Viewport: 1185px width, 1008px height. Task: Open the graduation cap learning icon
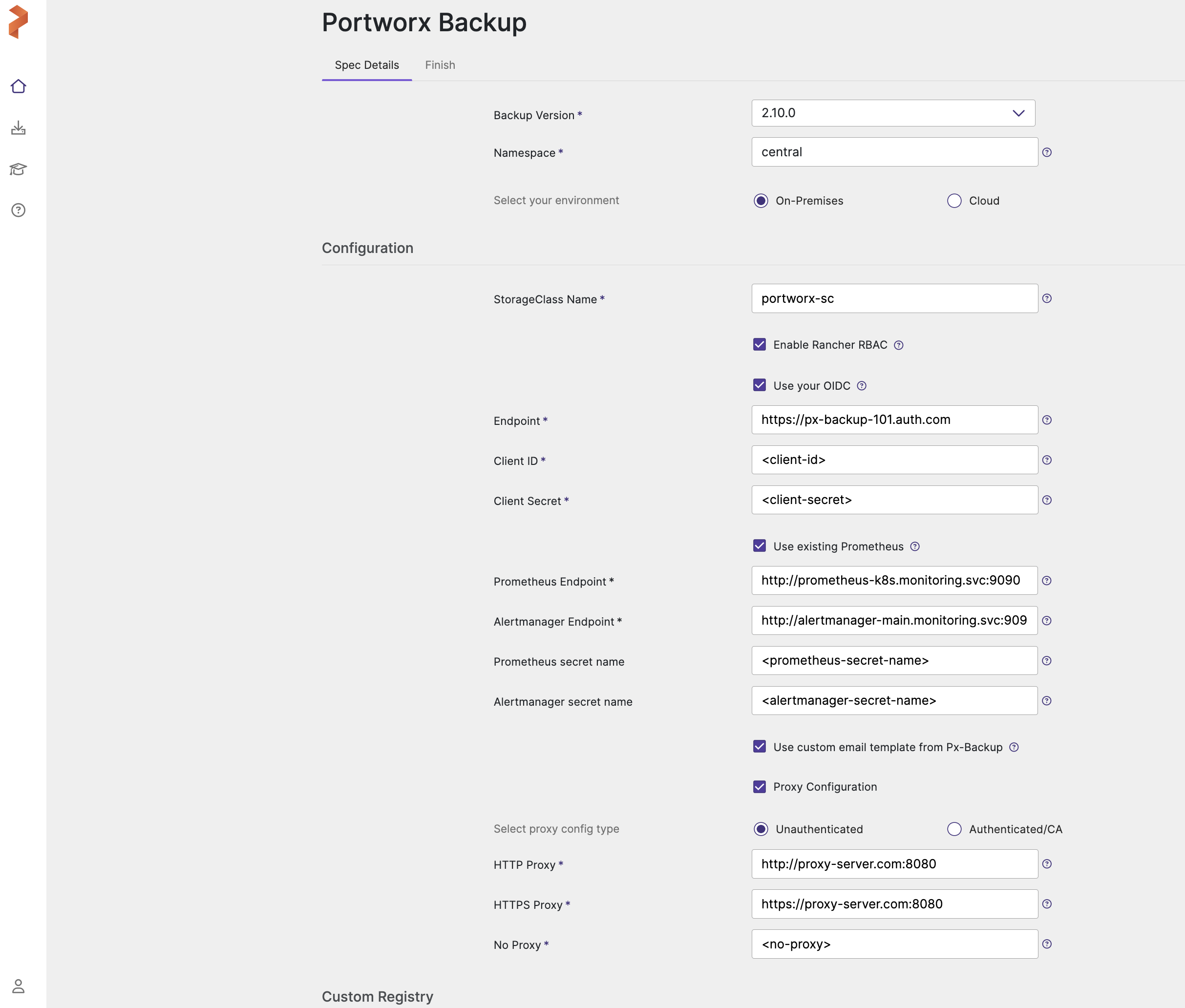tap(18, 169)
